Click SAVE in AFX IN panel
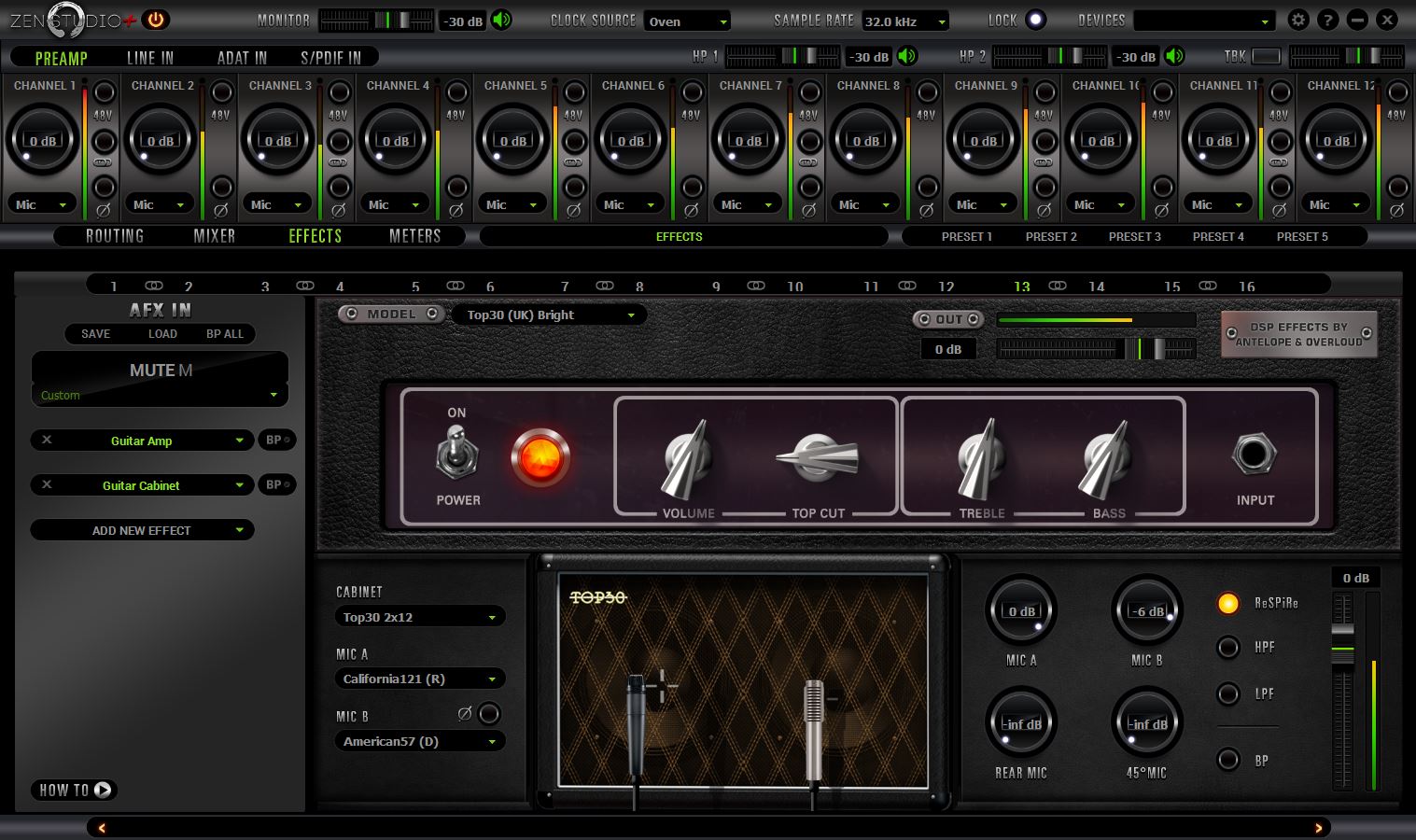Viewport: 1416px width, 840px height. [95, 333]
